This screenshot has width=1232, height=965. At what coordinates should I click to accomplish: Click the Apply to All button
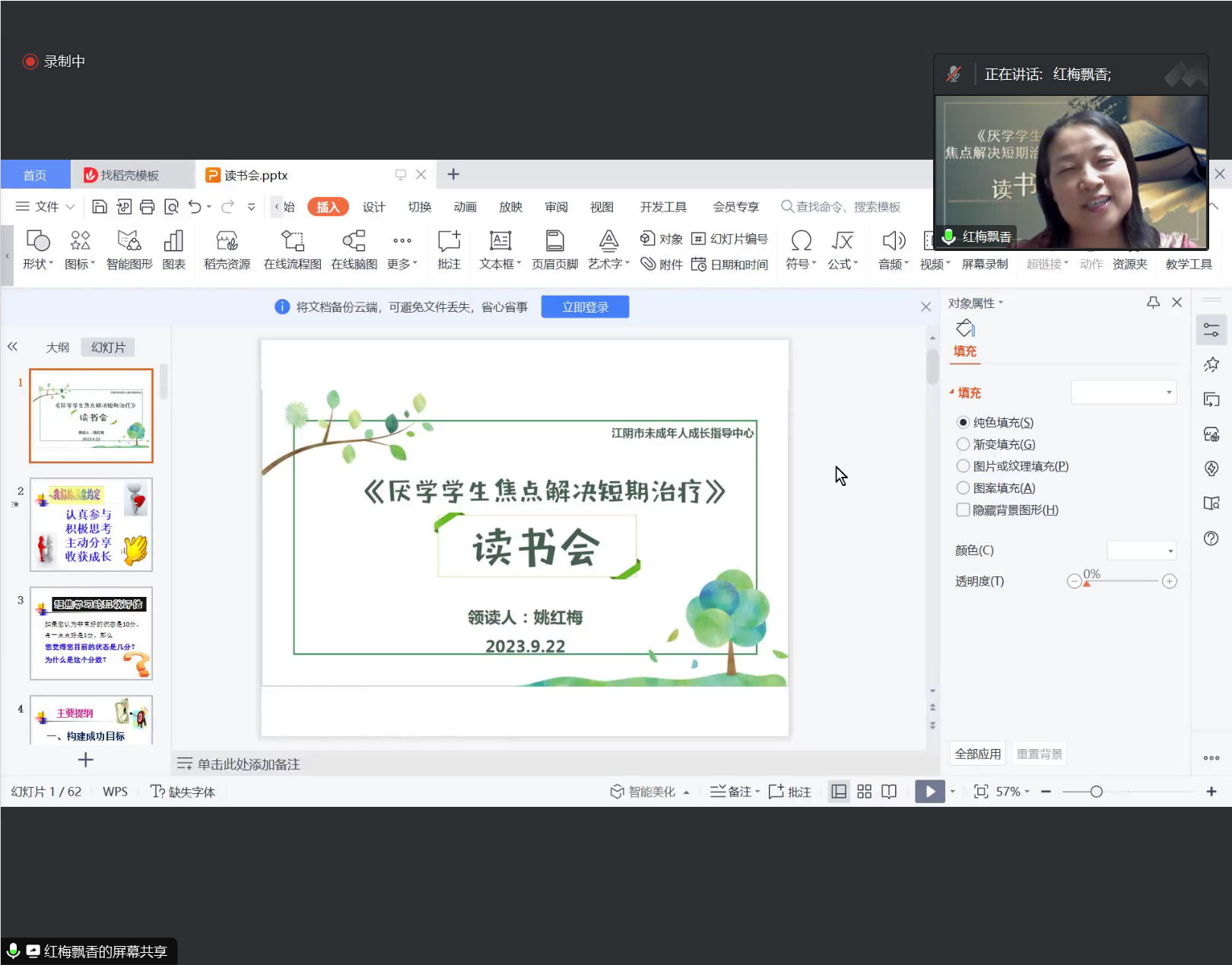coord(977,754)
